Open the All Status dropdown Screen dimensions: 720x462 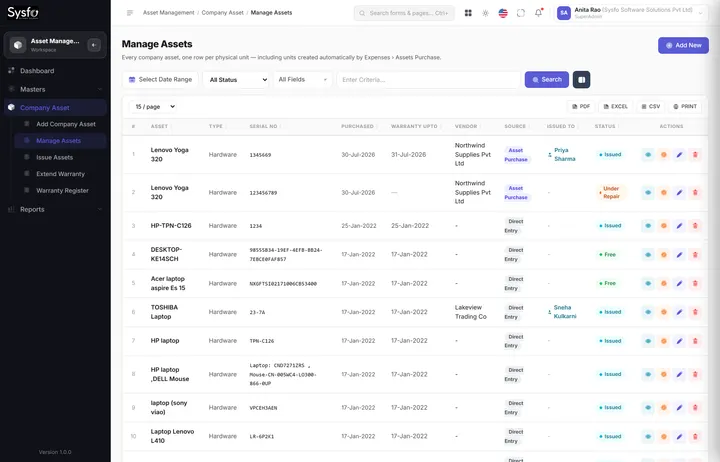coord(236,79)
